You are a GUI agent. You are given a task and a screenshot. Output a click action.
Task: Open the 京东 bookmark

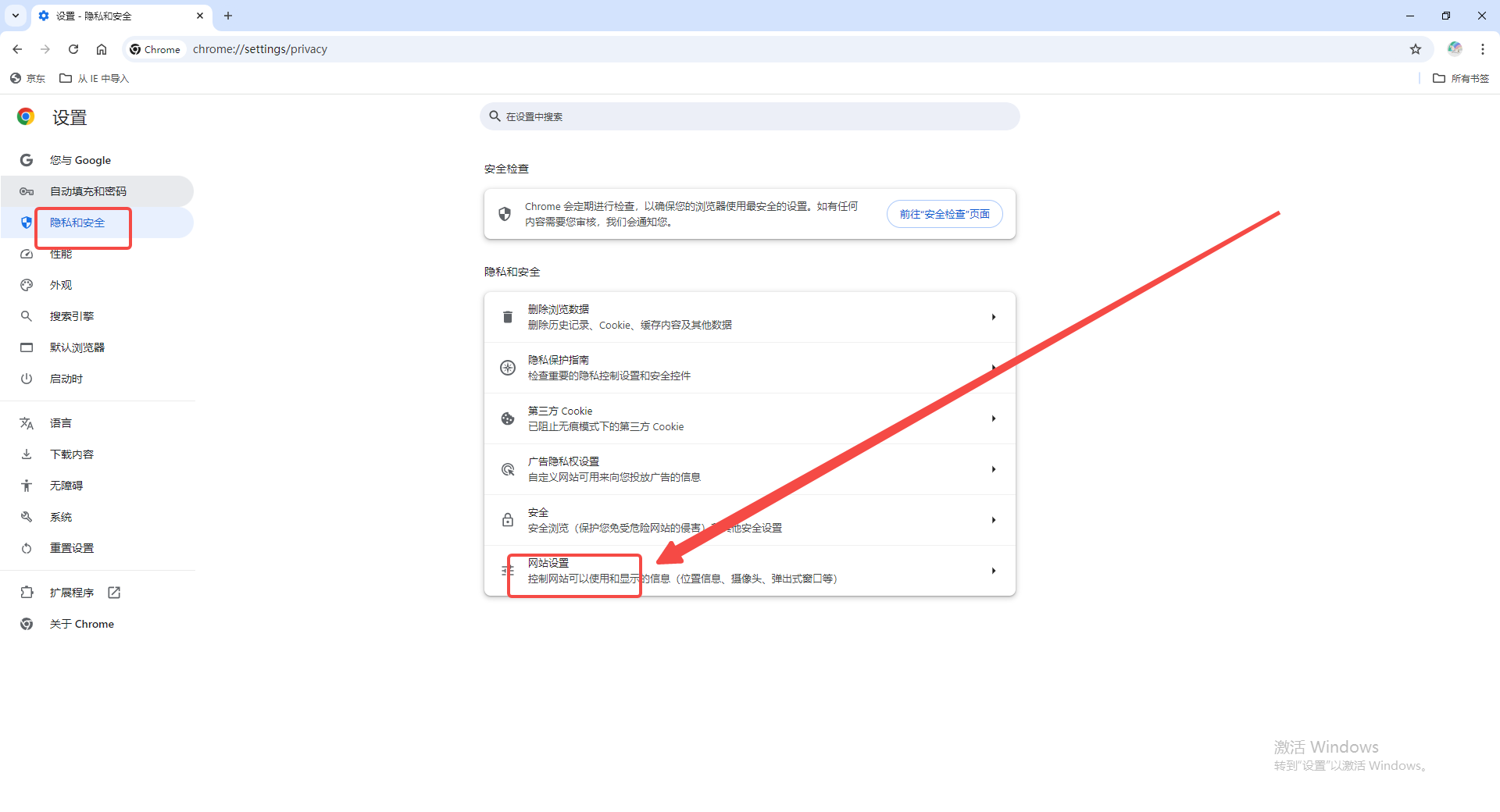coord(27,78)
